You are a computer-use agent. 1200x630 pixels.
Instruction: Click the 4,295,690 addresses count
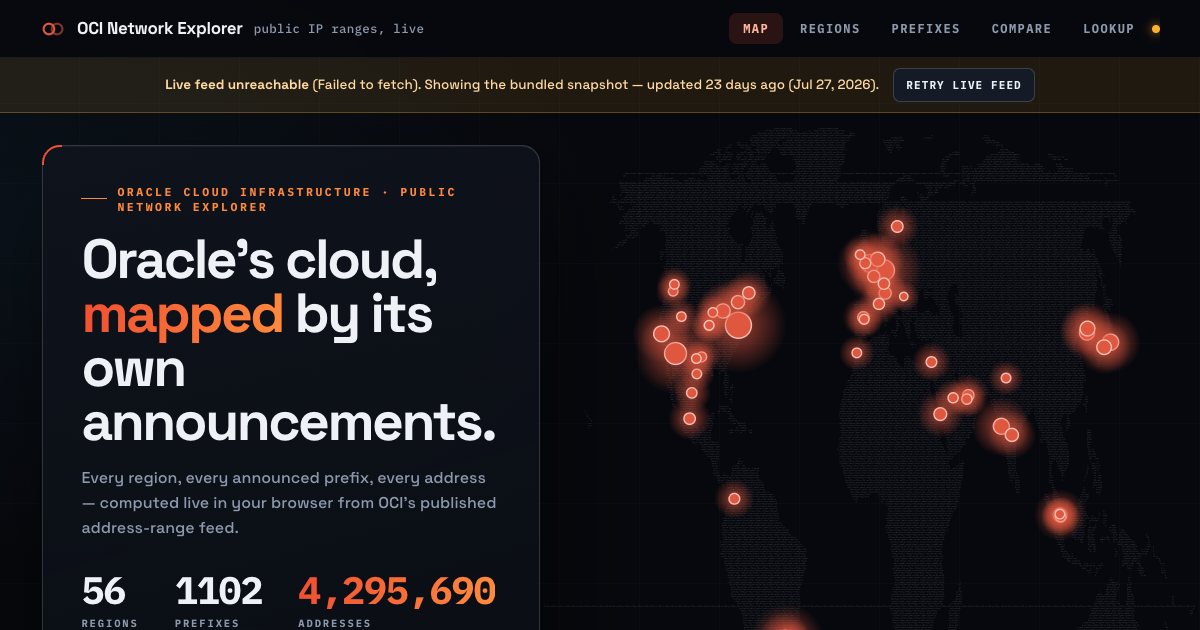[396, 591]
